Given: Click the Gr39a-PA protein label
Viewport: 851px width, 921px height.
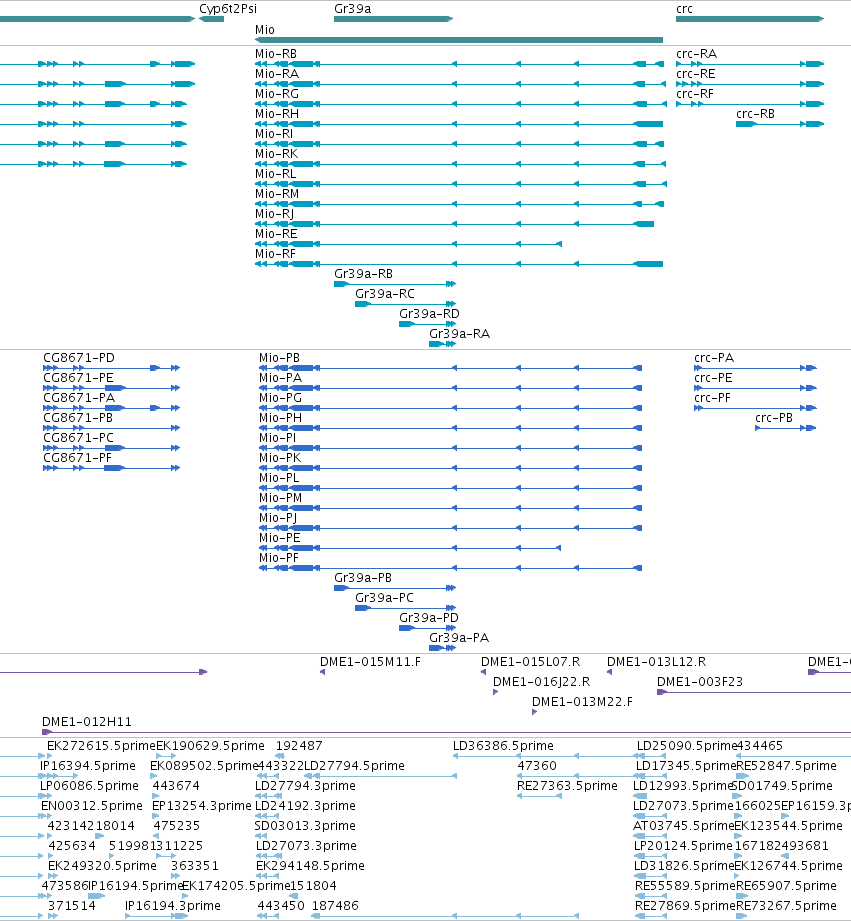Looking at the screenshot, I should coord(459,638).
